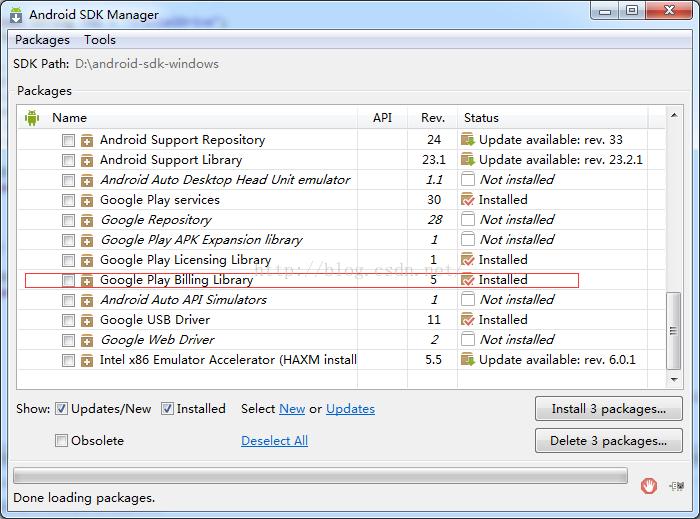Click the Android Support Library package icon
The image size is (700, 519).
[x=87, y=160]
